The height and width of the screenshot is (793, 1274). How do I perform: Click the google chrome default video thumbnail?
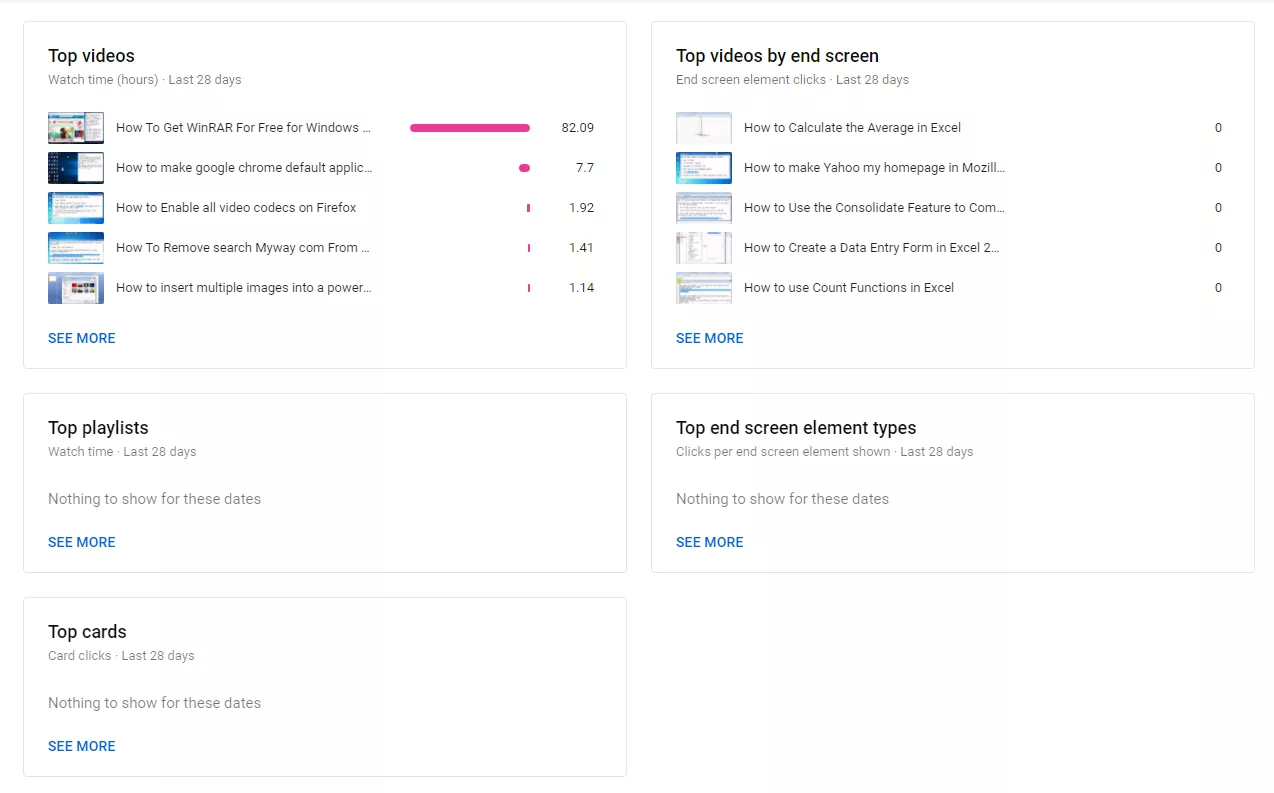click(76, 168)
